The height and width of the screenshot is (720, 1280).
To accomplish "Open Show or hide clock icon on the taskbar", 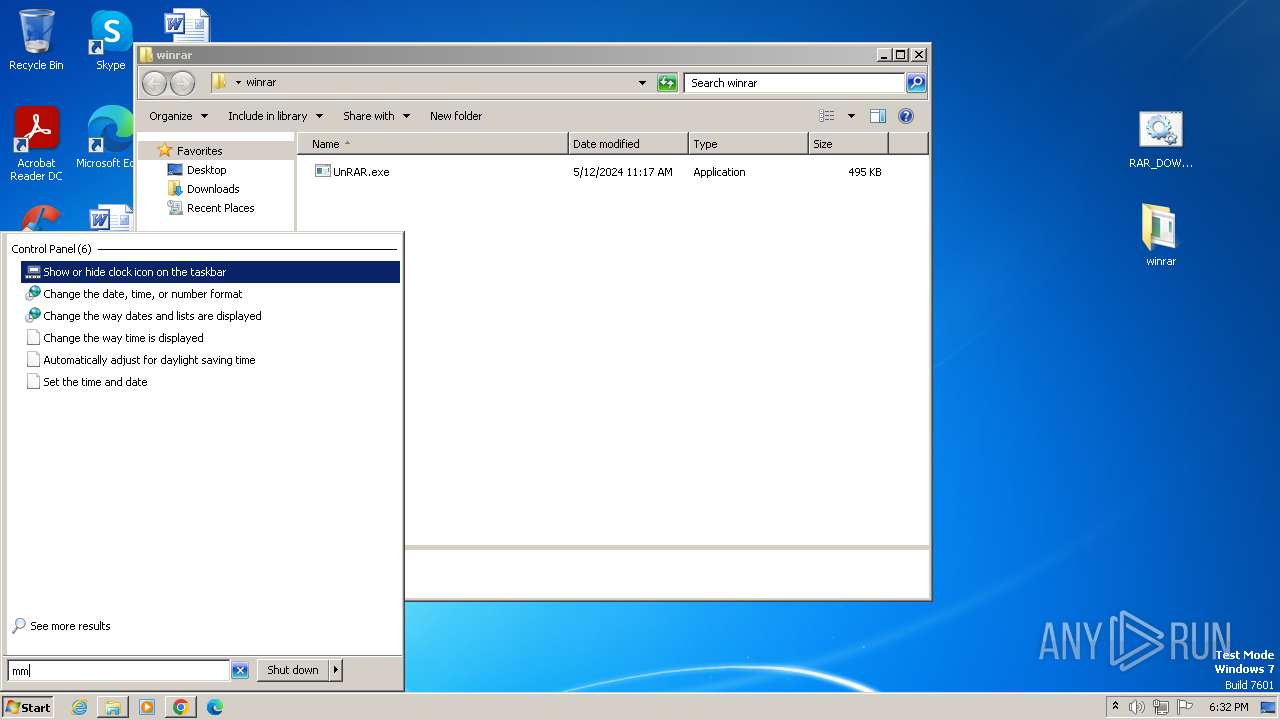I will click(x=210, y=272).
